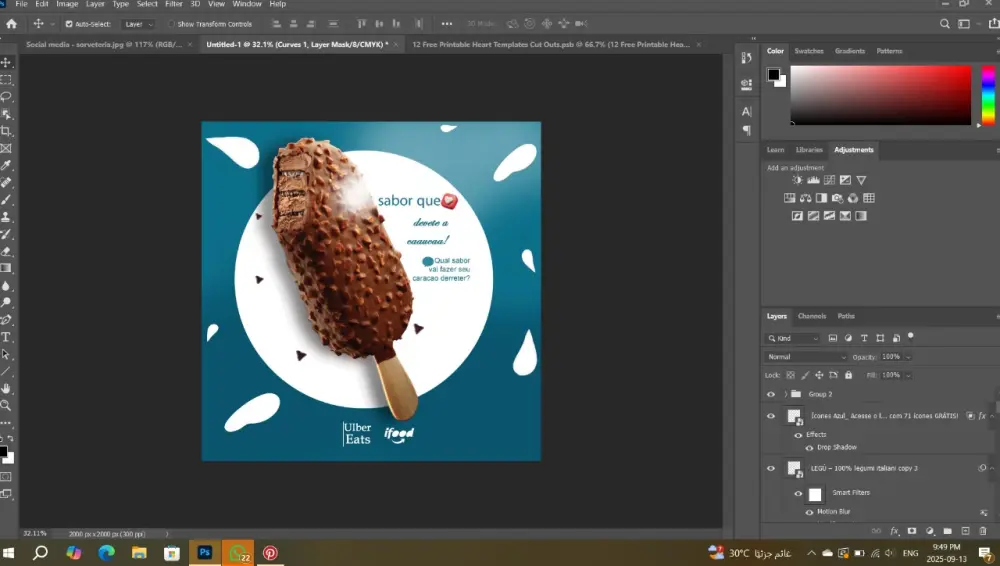Viewport: 1000px width, 566px height.
Task: Open the blend mode Normal dropdown
Action: [806, 357]
